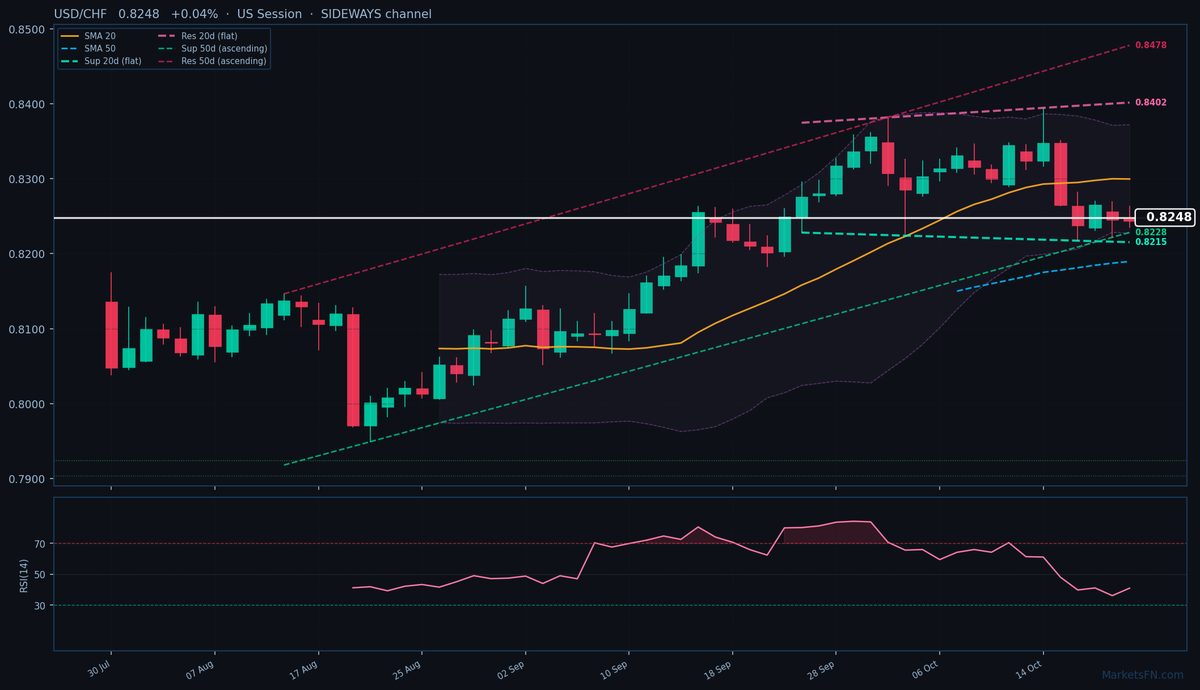Click the SIDEWAYS channel label in title
This screenshot has width=1200, height=690.
[377, 14]
